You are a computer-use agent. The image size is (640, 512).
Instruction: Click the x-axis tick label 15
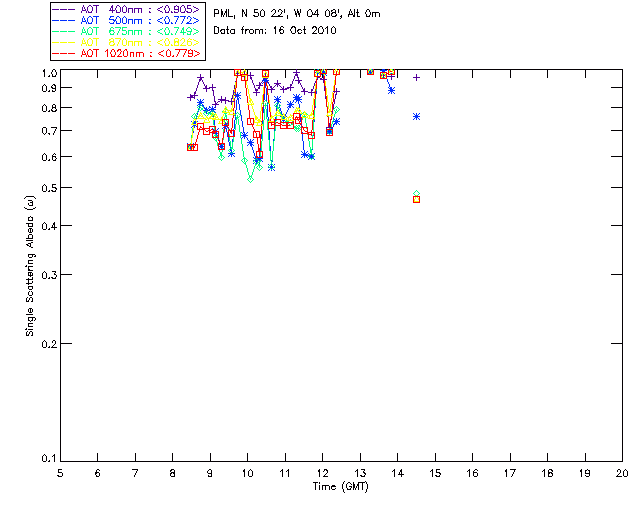[435, 474]
